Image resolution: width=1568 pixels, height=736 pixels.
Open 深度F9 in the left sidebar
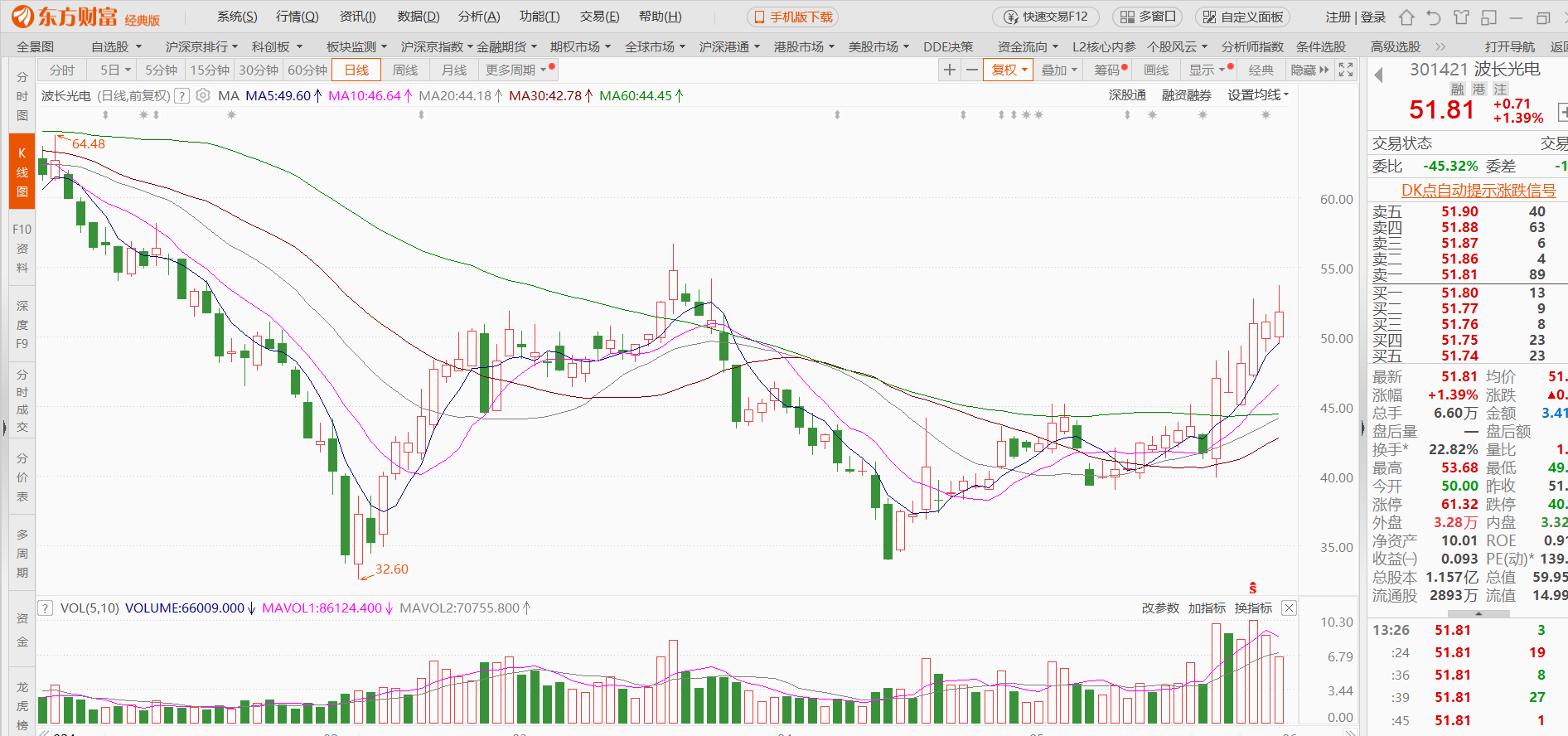(x=22, y=324)
